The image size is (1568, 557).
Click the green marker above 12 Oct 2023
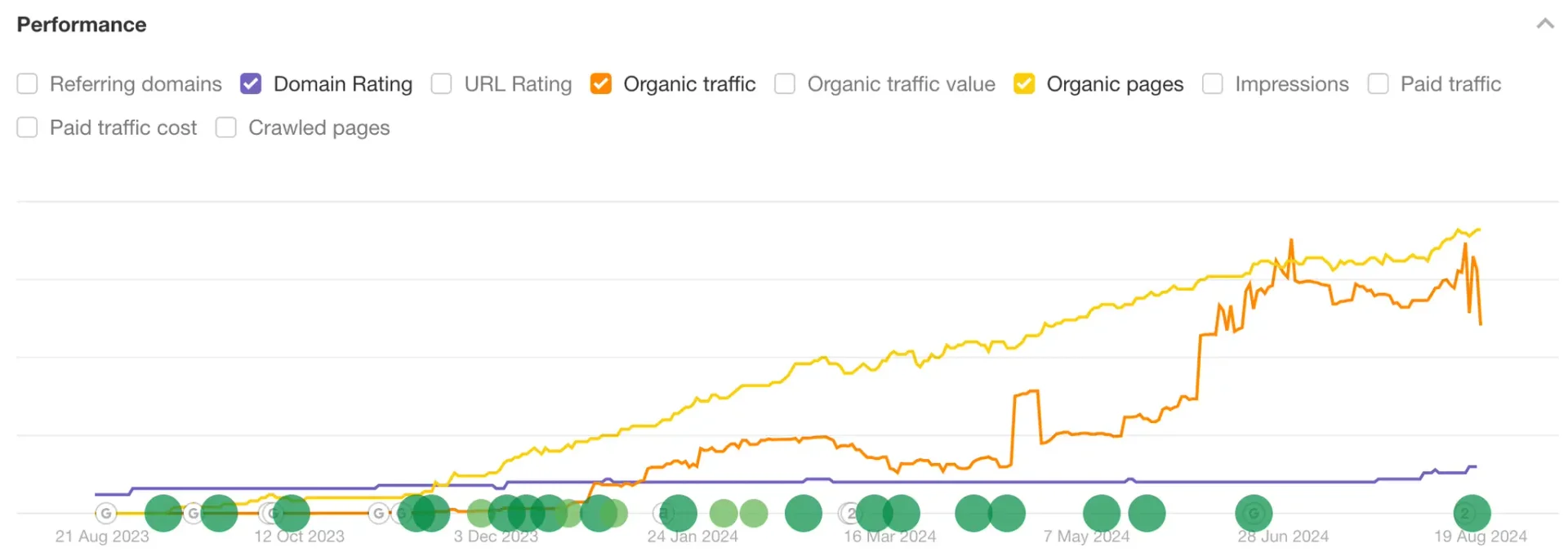tap(292, 514)
